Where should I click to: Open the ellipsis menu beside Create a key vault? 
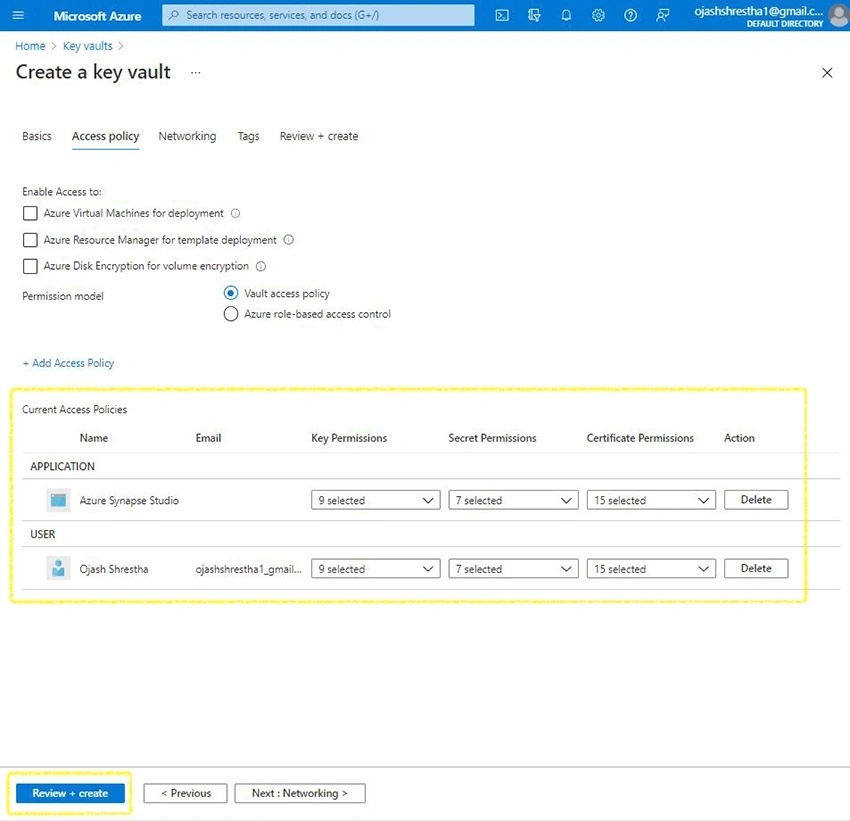(x=196, y=72)
